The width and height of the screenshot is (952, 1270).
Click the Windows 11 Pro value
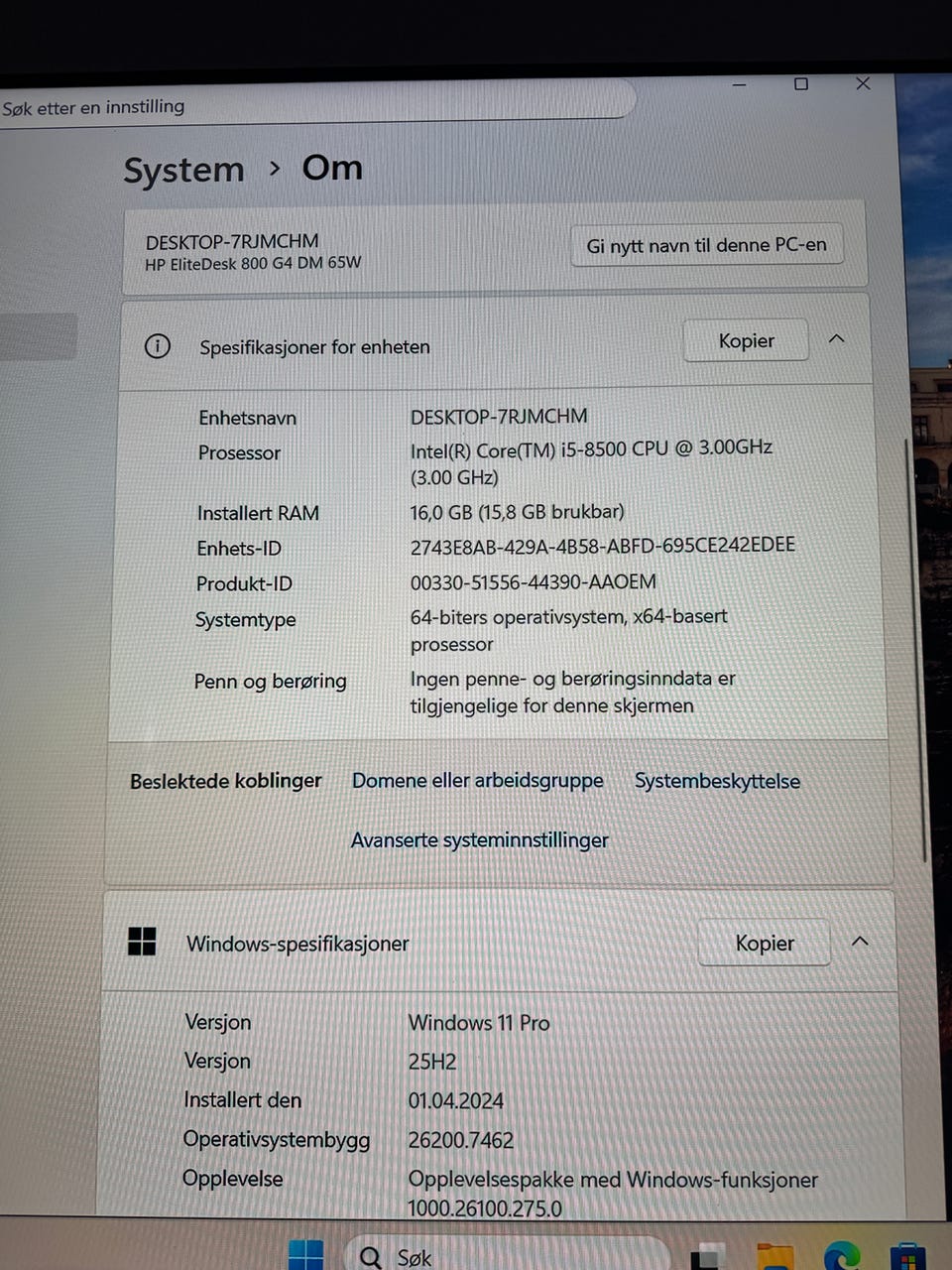(479, 1022)
